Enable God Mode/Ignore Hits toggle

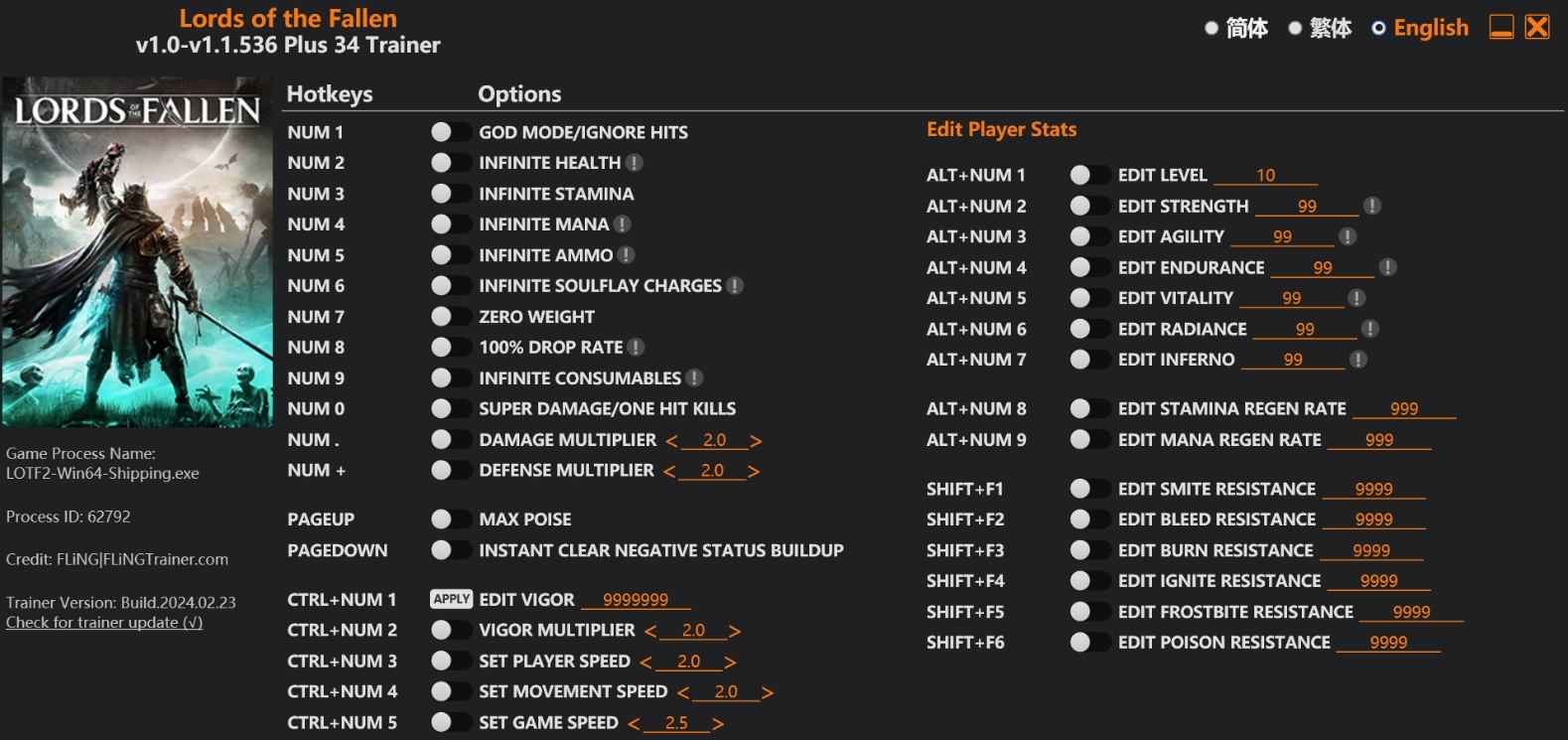coord(451,132)
